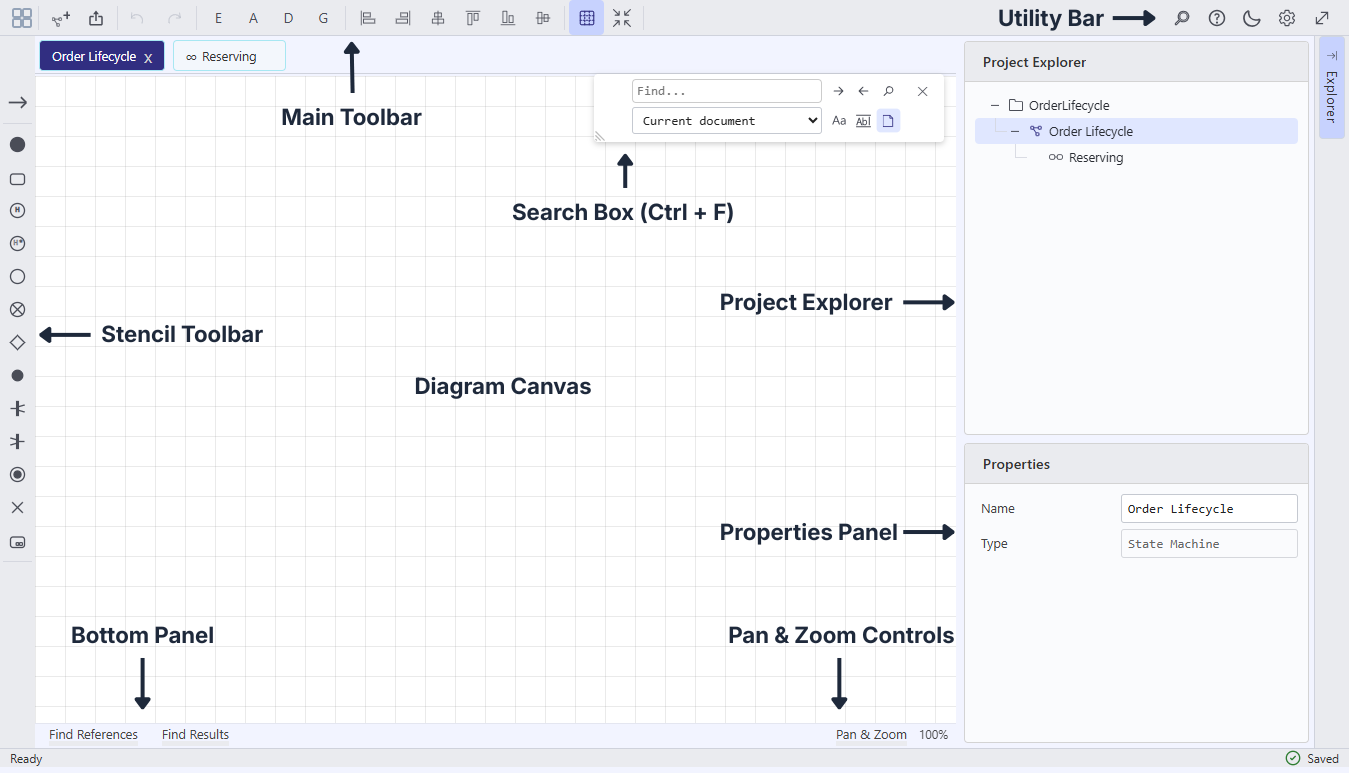Toggle the document page search option
Viewport: 1349px width, 773px height.
889,121
